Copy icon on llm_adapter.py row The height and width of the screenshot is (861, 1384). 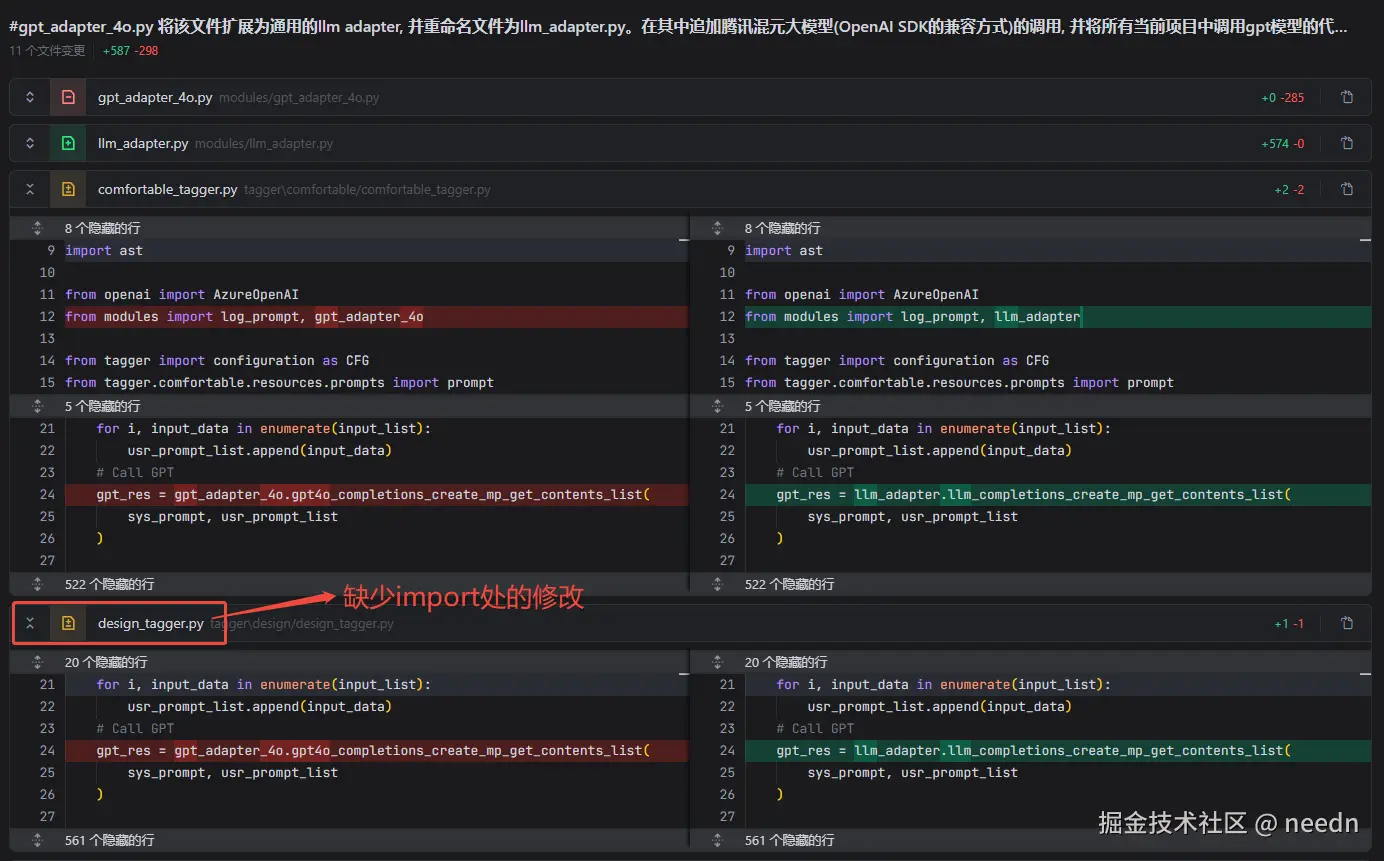[1347, 144]
